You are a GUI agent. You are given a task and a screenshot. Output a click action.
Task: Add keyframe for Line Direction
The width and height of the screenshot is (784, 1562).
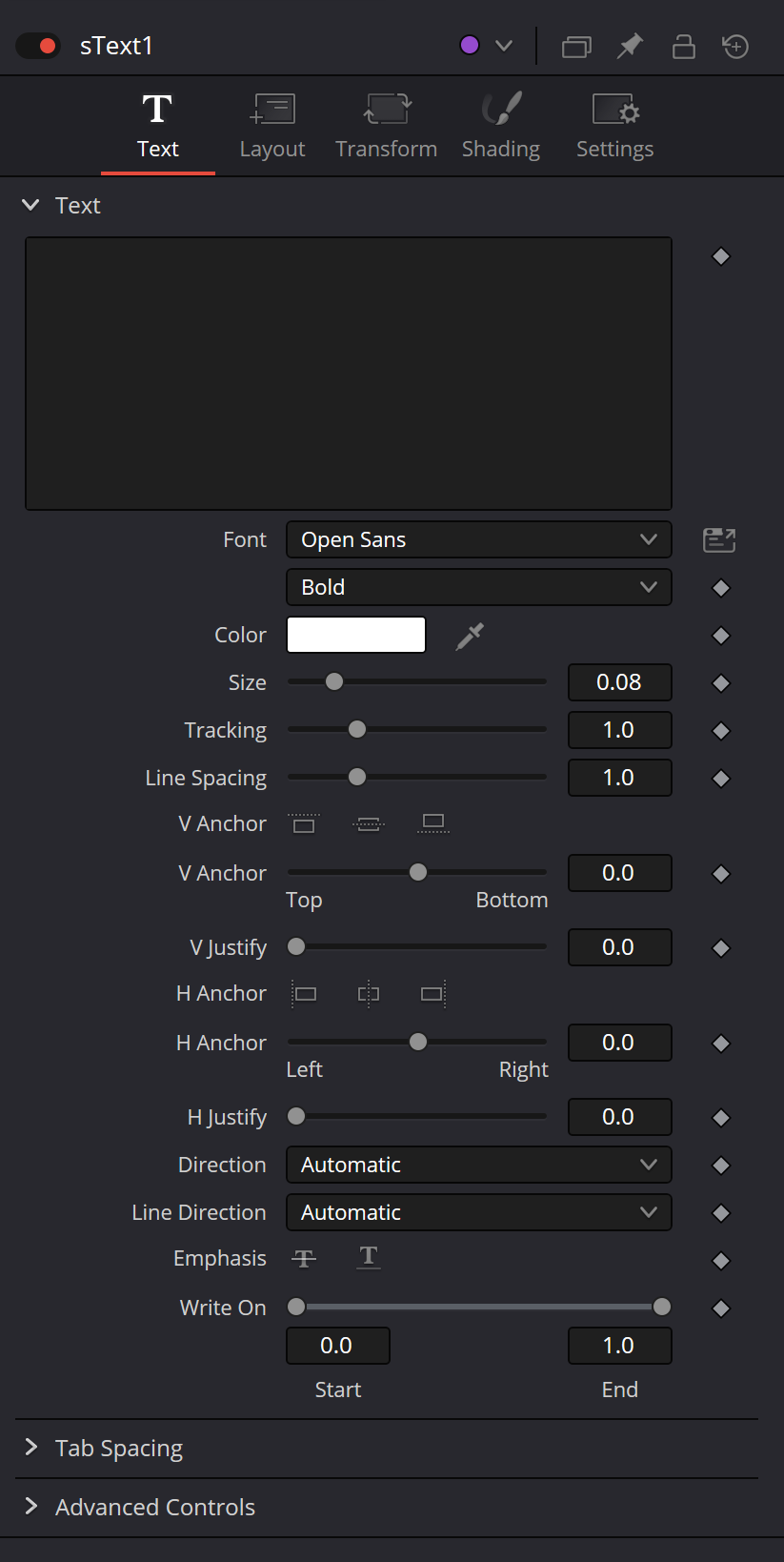(x=721, y=1213)
